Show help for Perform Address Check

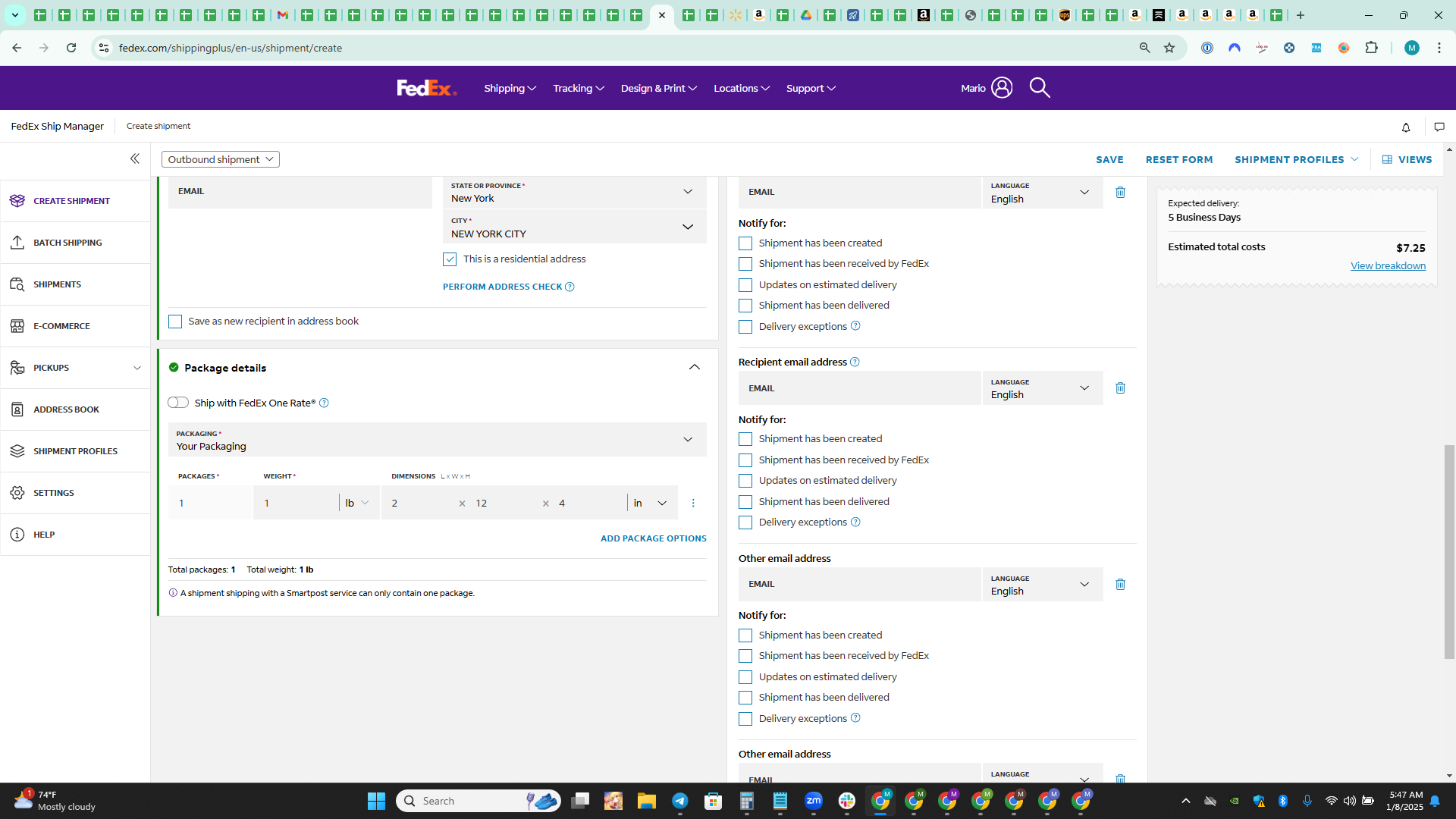(x=570, y=287)
